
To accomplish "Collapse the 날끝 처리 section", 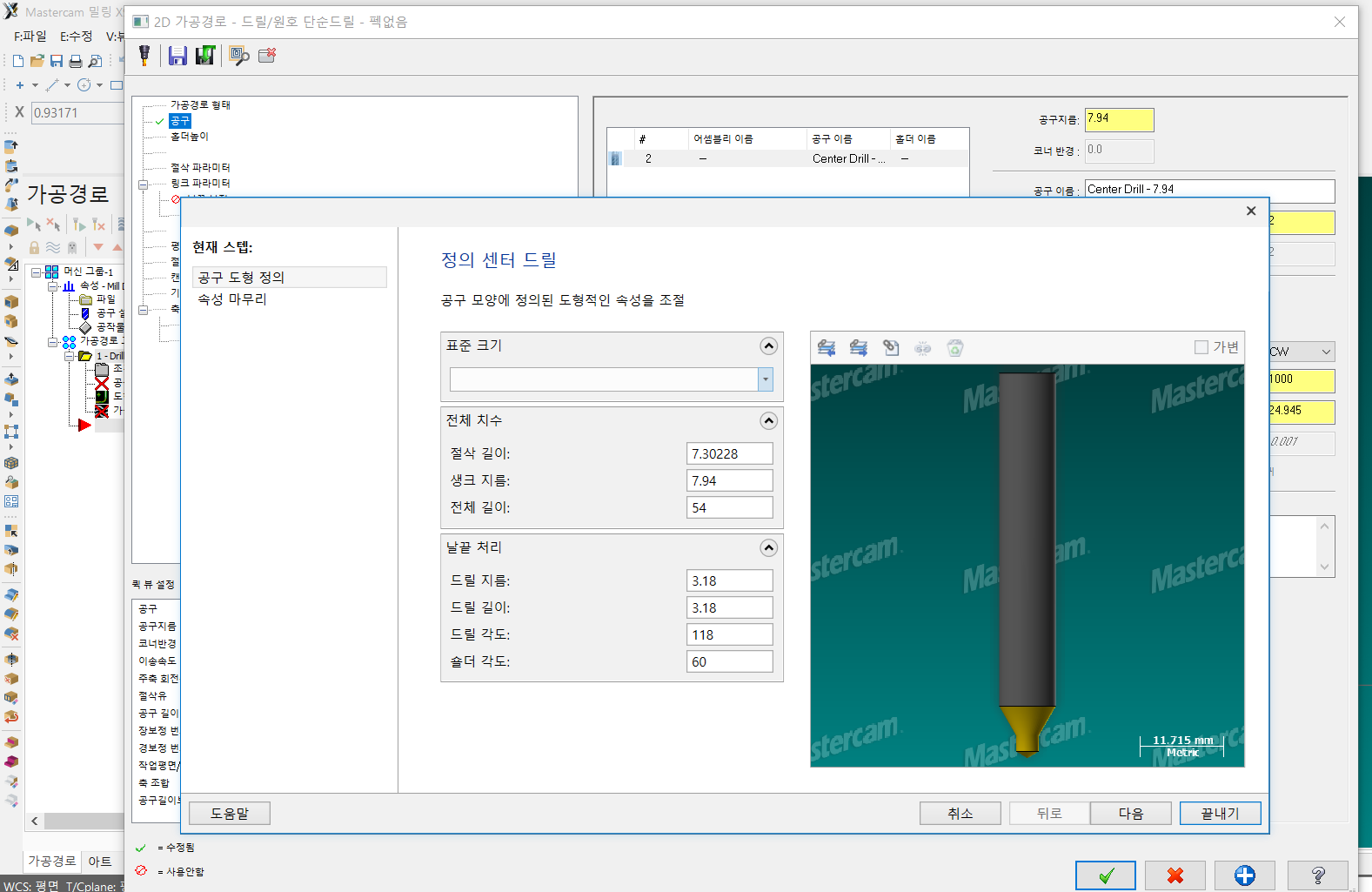I will (769, 548).
